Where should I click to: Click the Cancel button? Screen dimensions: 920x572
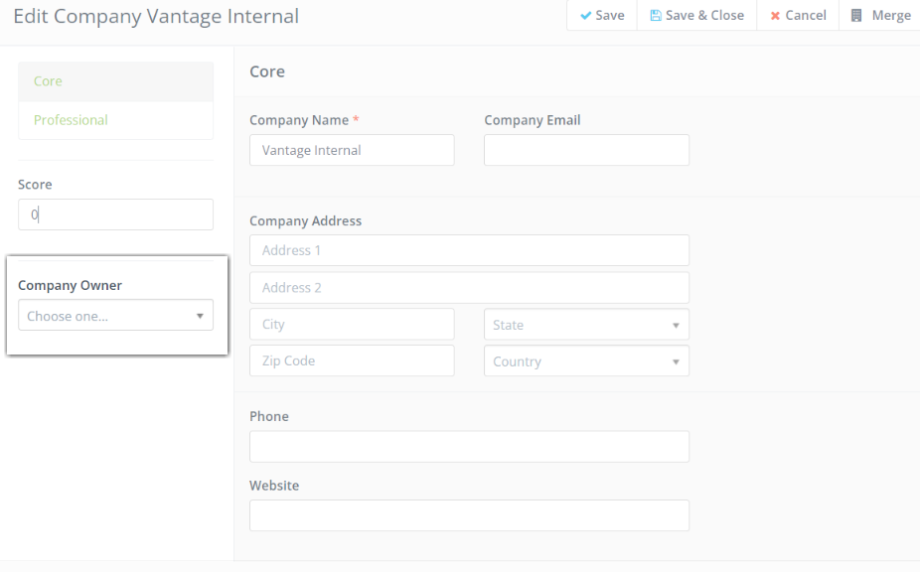[x=798, y=16]
